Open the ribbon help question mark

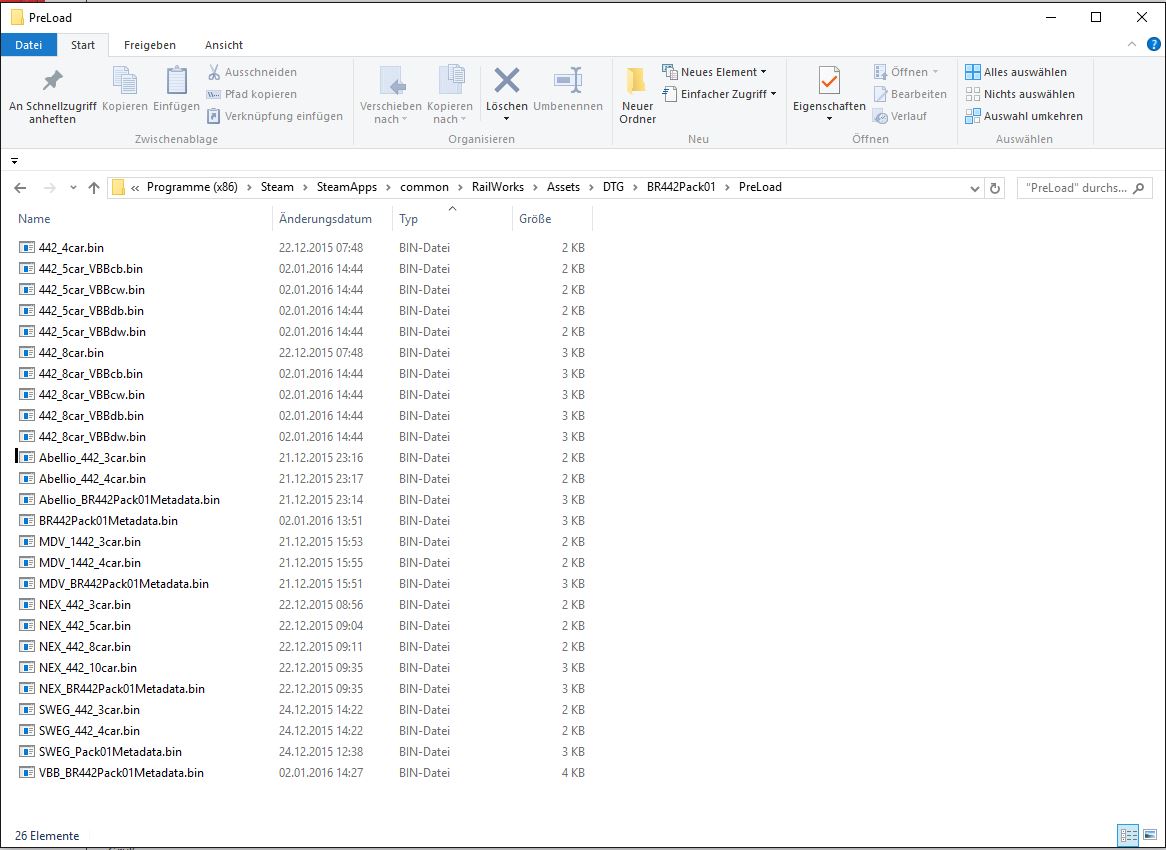(x=1151, y=45)
